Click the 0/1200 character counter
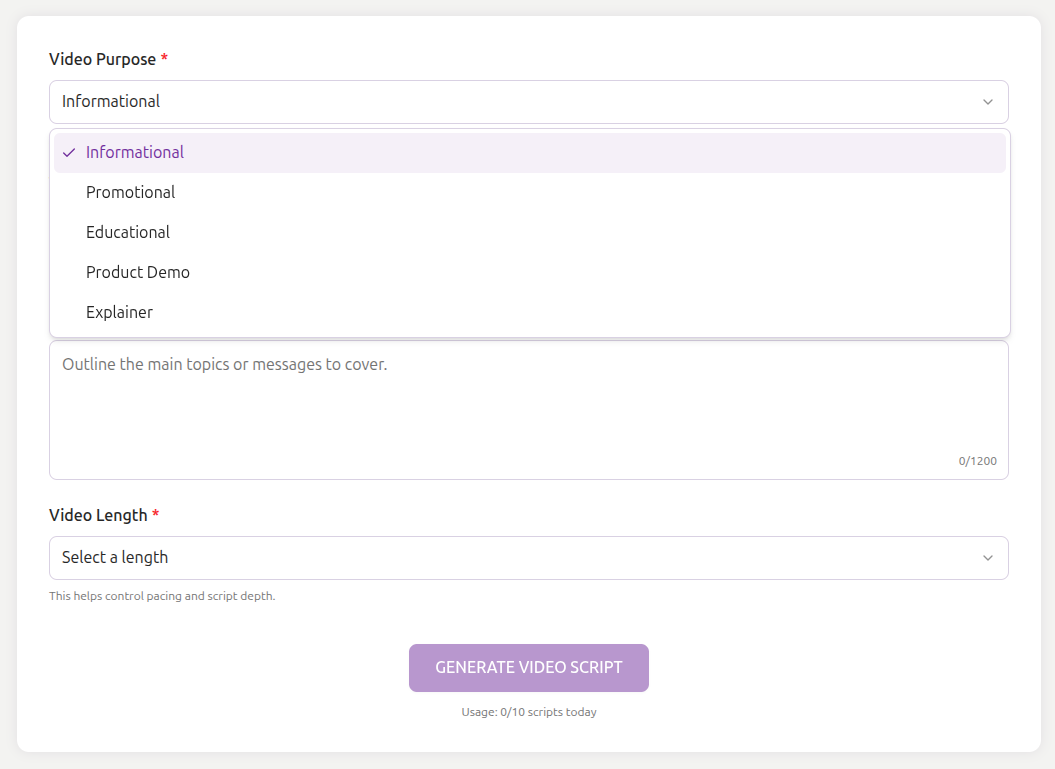The height and width of the screenshot is (769, 1055). [x=977, y=461]
